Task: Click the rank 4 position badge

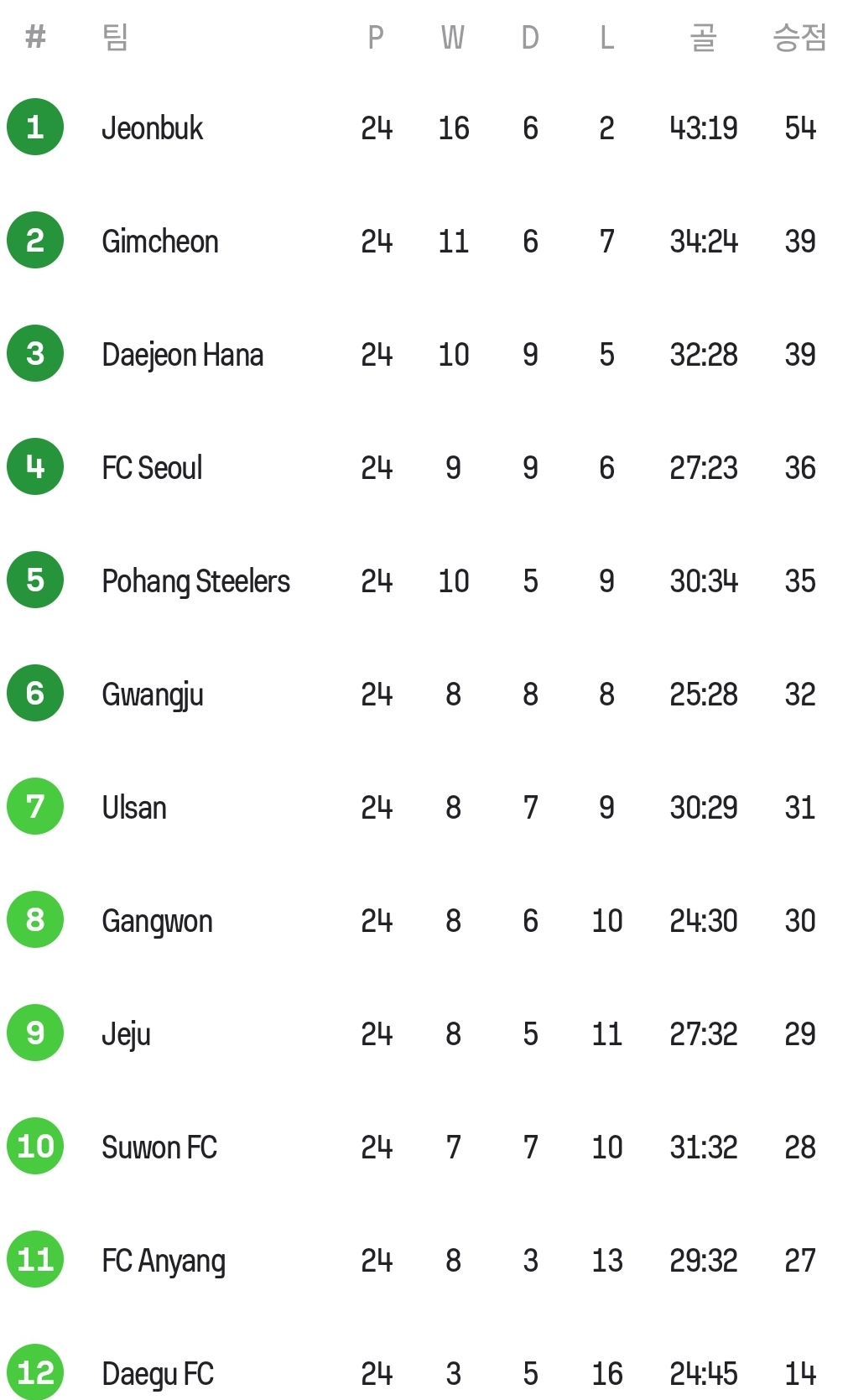Action: 35,466
